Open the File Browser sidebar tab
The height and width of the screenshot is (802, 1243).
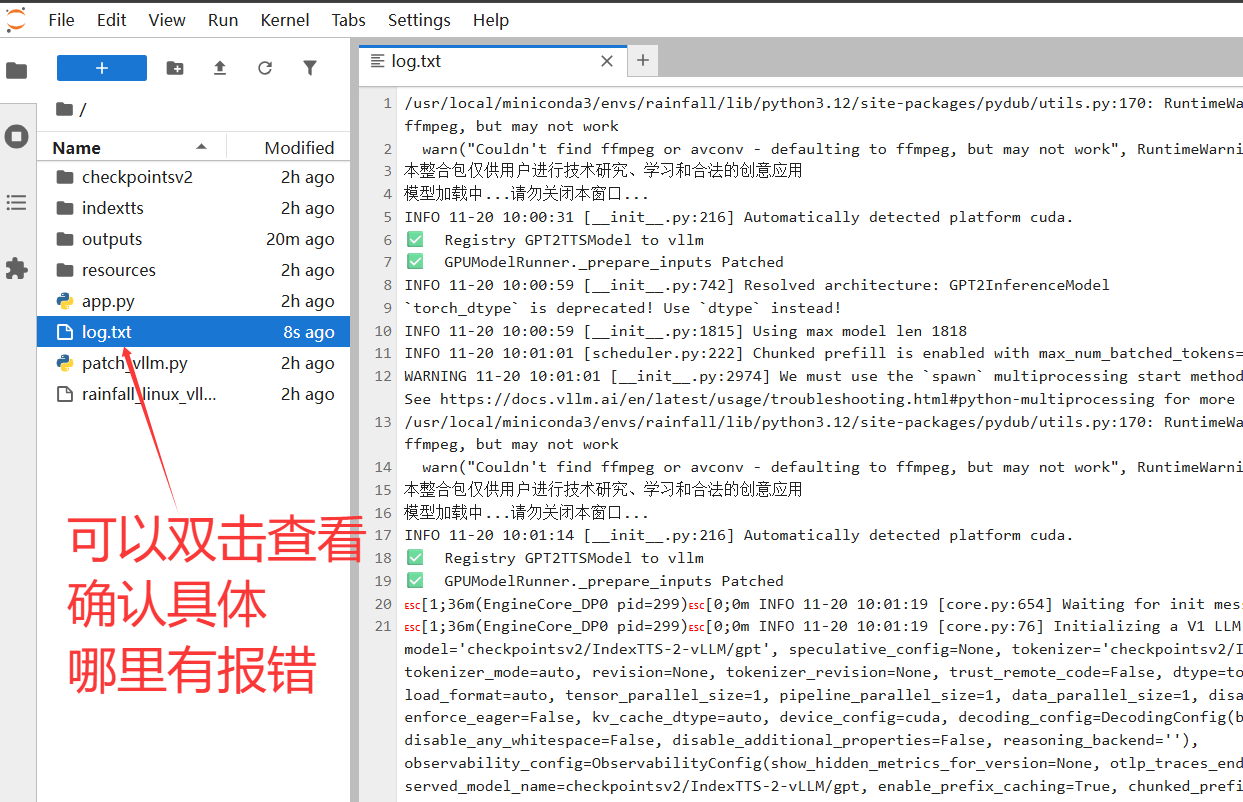(17, 71)
